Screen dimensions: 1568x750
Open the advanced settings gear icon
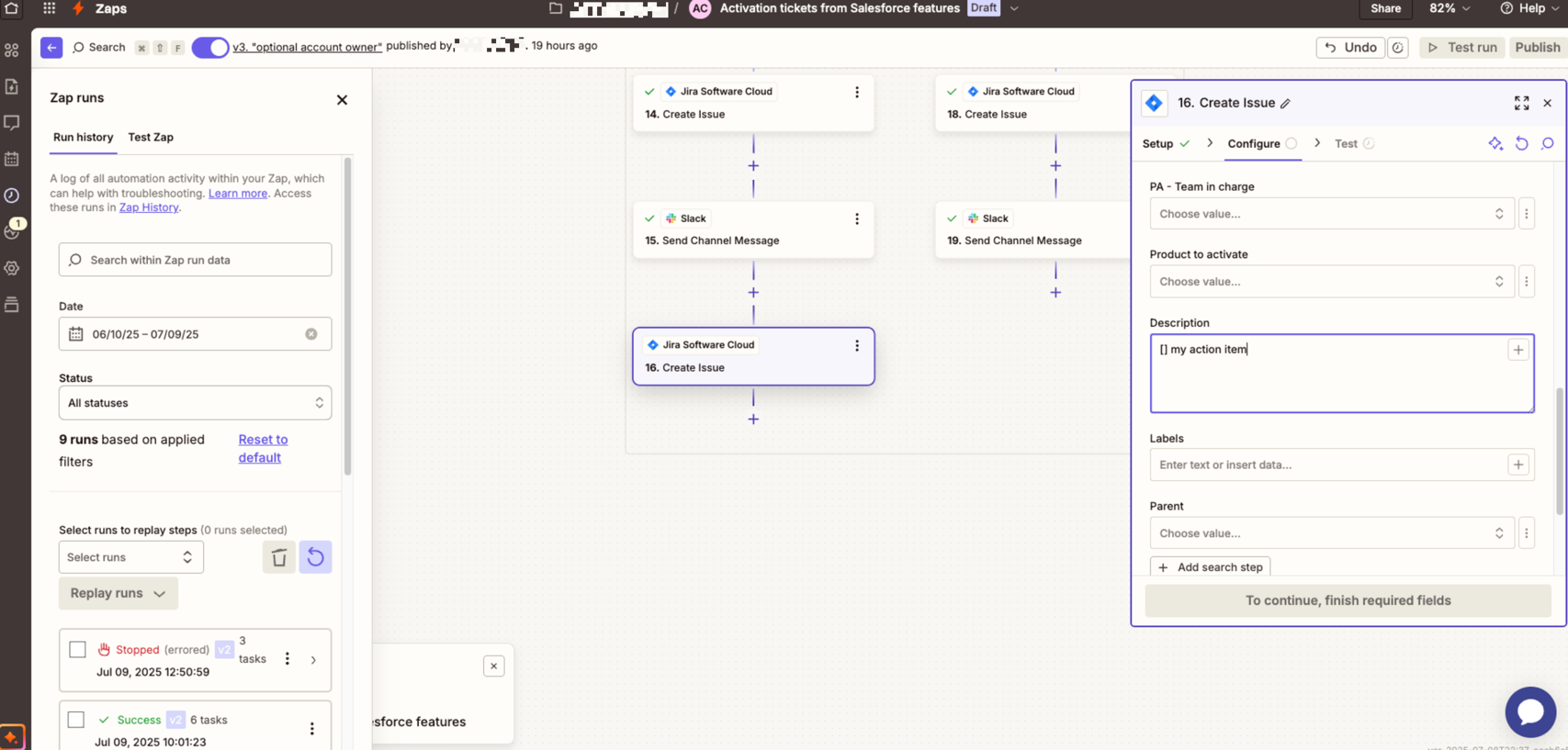pos(12,268)
